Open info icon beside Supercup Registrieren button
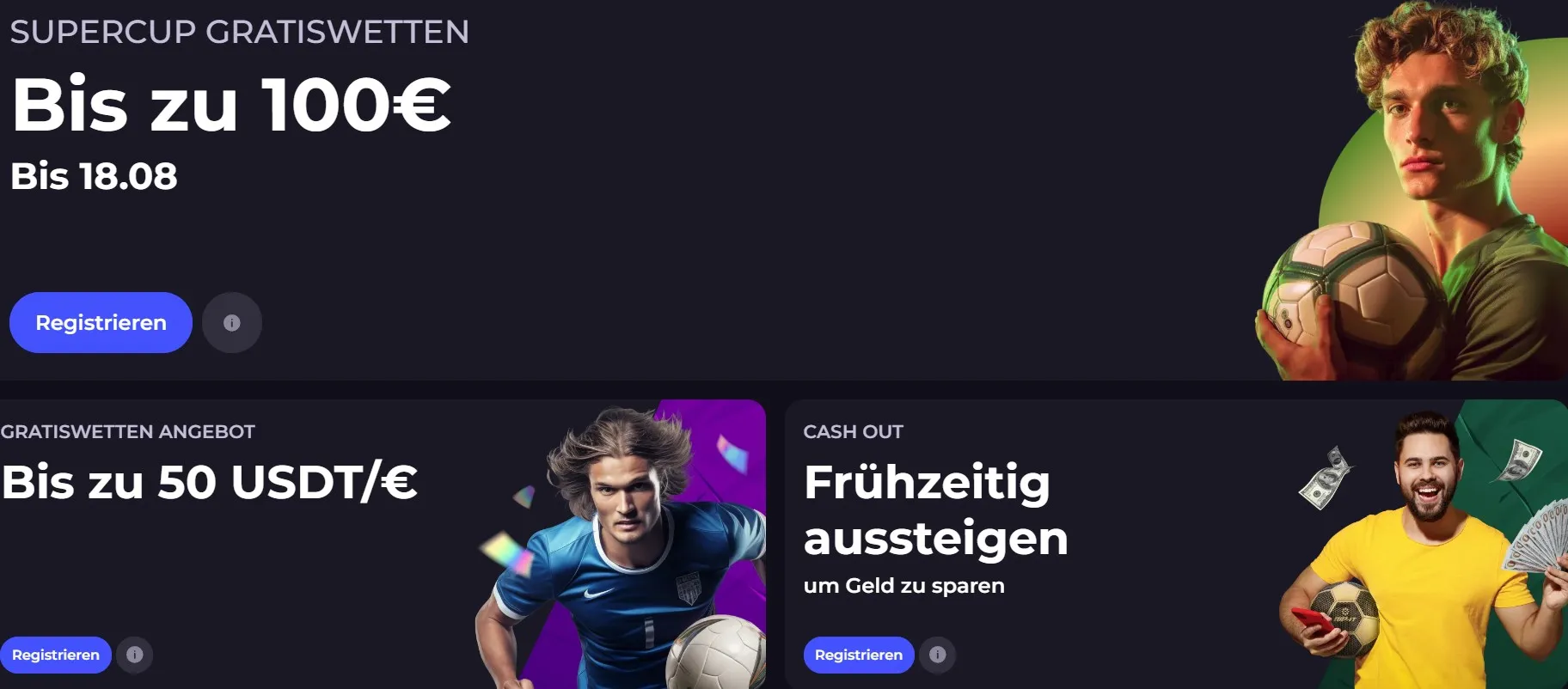This screenshot has width=1568, height=689. click(x=232, y=322)
